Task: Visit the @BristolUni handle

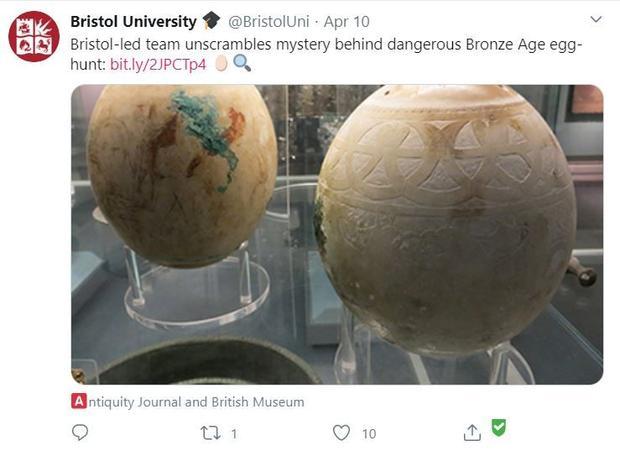Action: tap(268, 21)
